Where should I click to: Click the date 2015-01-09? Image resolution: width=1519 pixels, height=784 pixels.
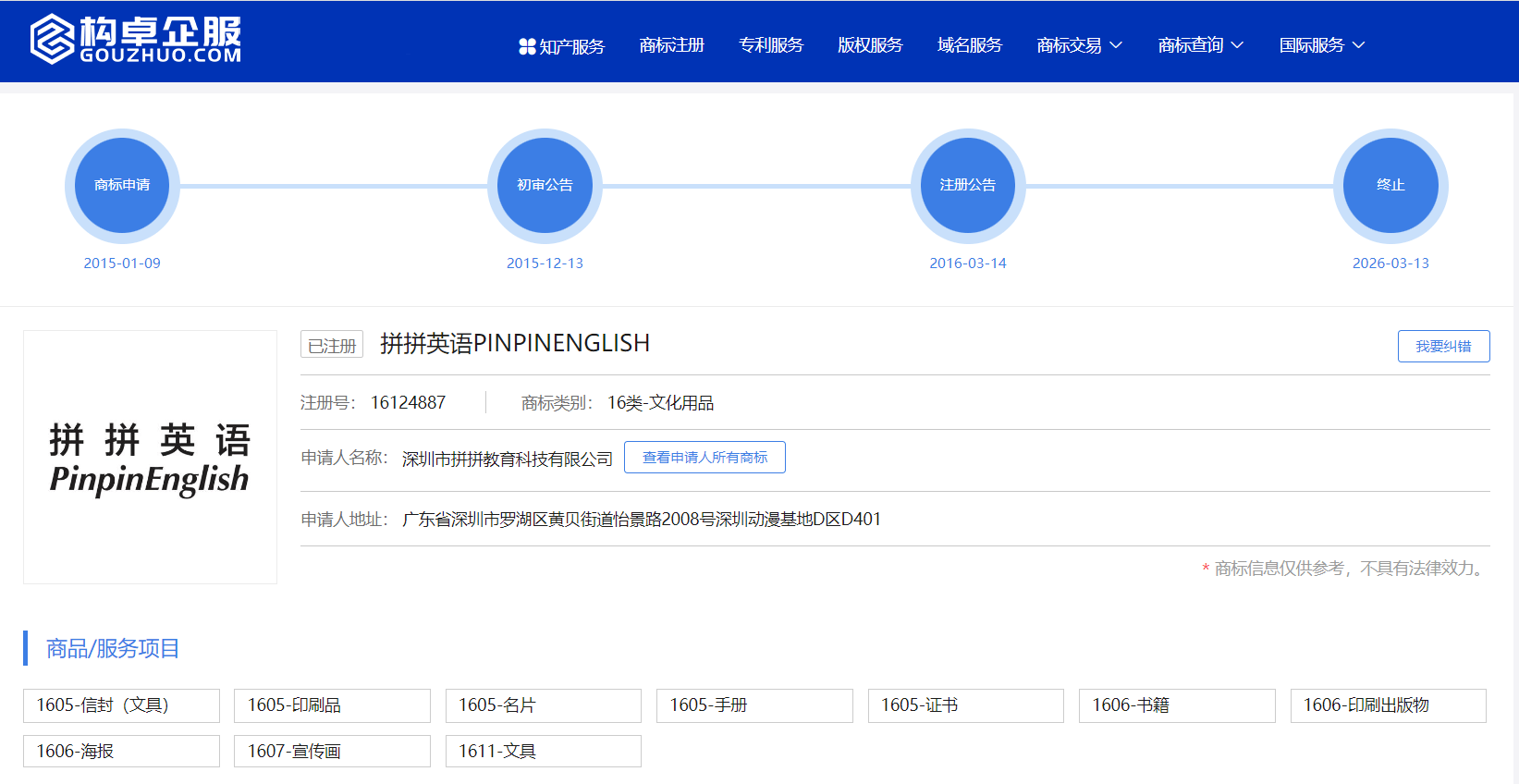coord(122,263)
